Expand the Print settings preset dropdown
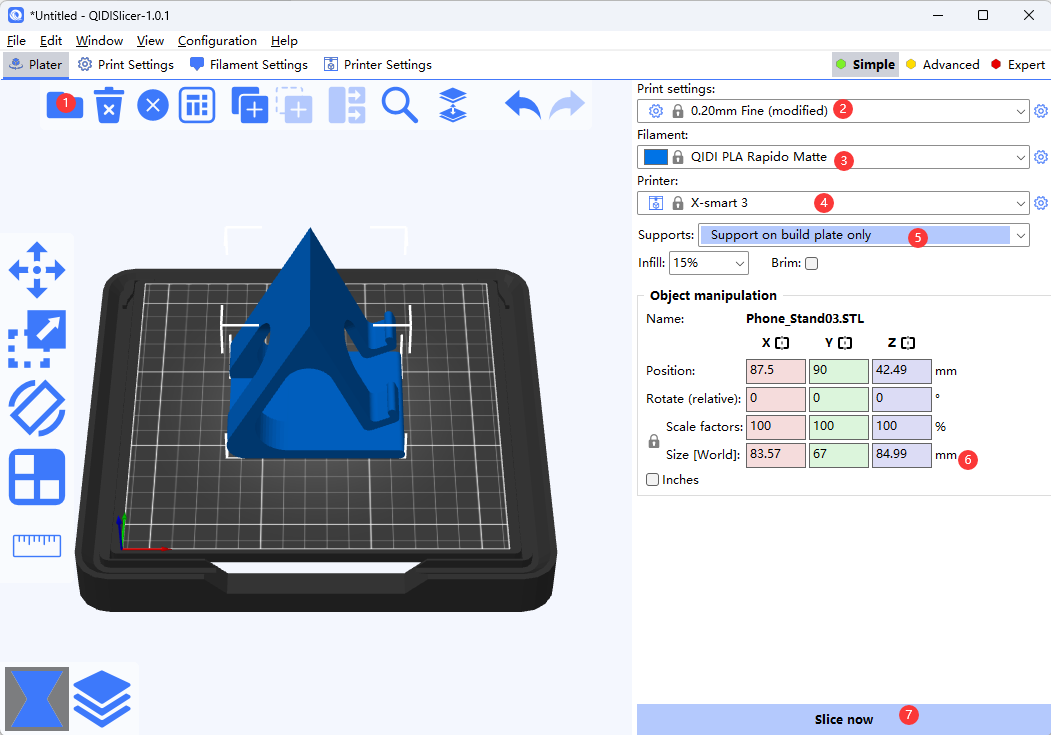Screen dimensions: 1051x735 click(1020, 111)
